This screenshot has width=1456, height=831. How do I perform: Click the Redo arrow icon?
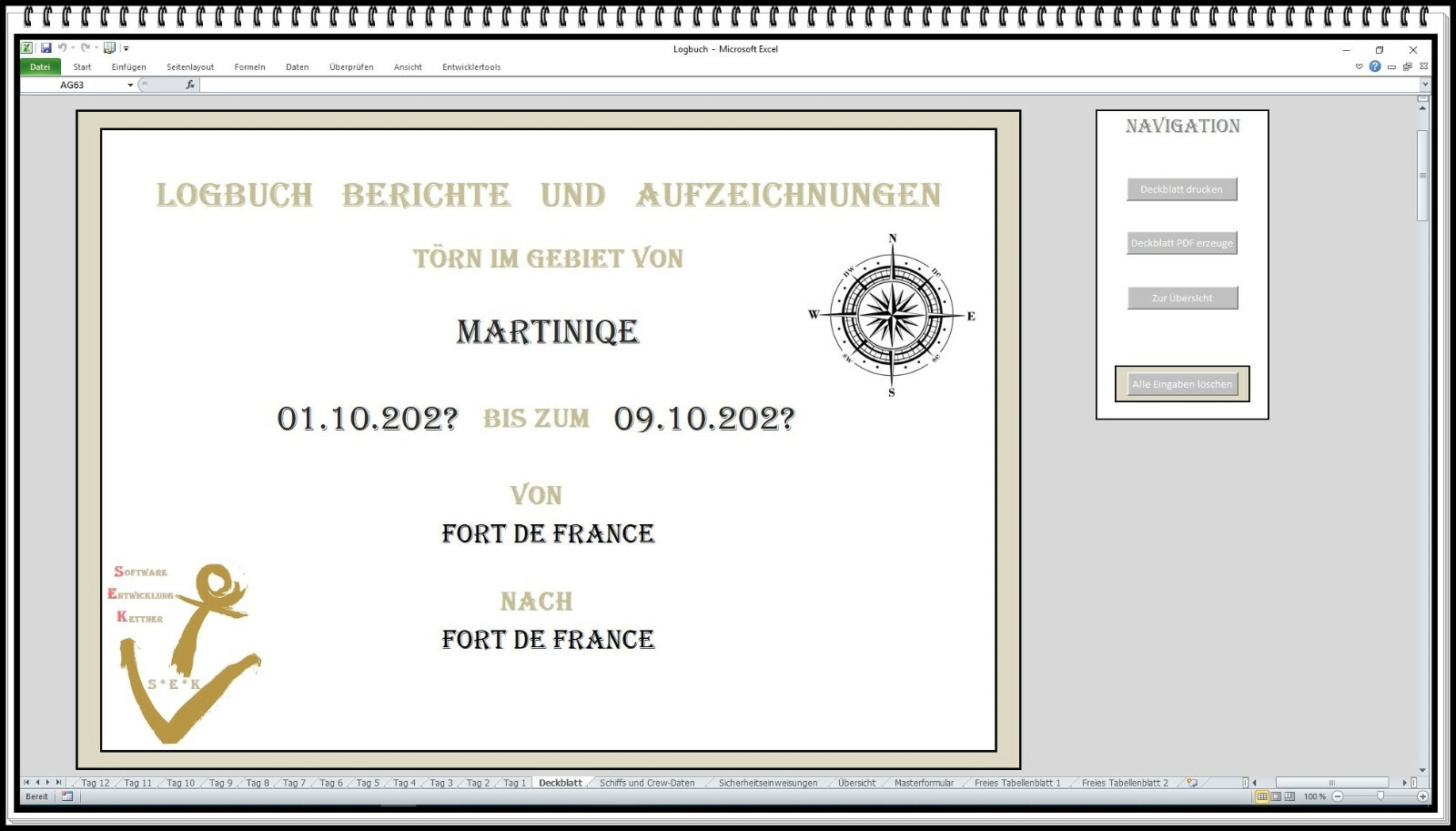(x=85, y=48)
